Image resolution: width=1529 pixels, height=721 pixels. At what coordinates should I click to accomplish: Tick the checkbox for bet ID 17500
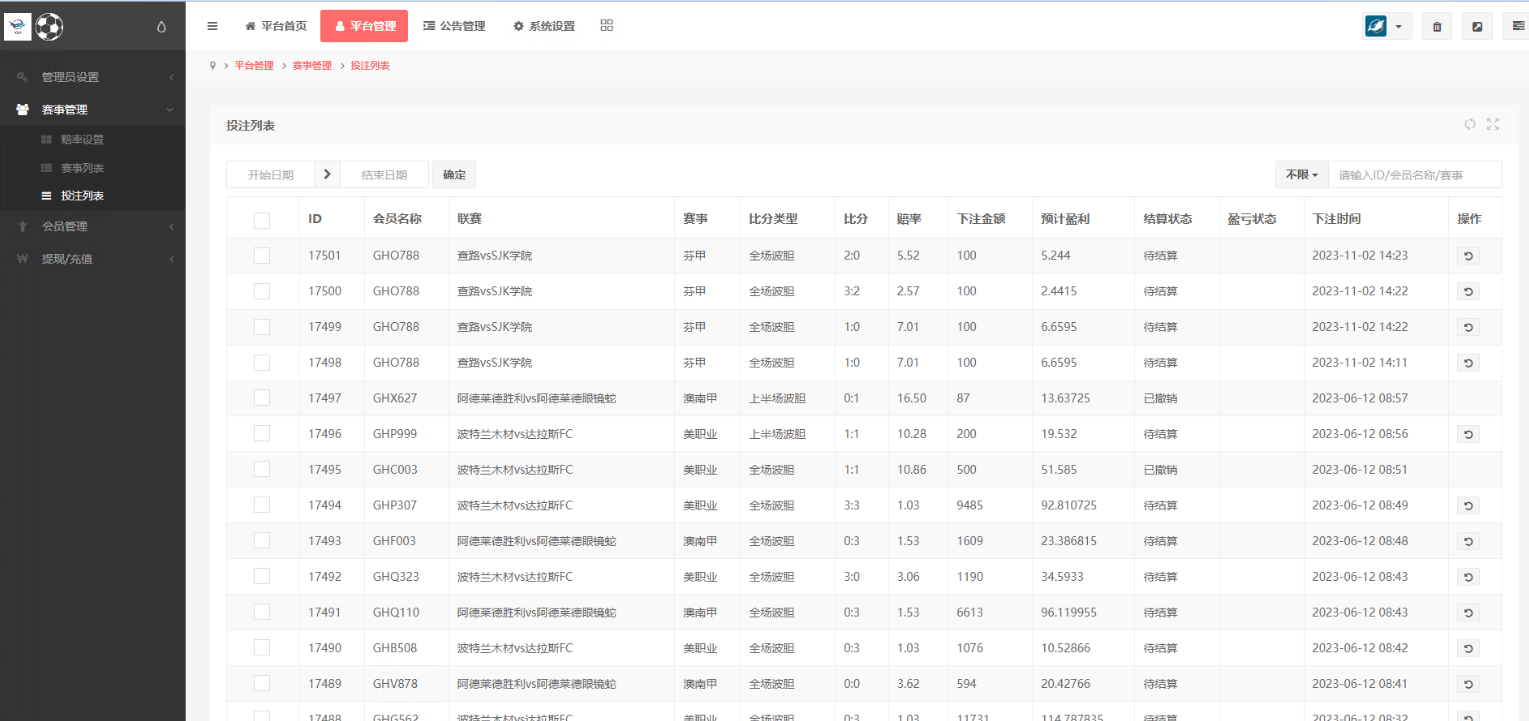coord(262,291)
